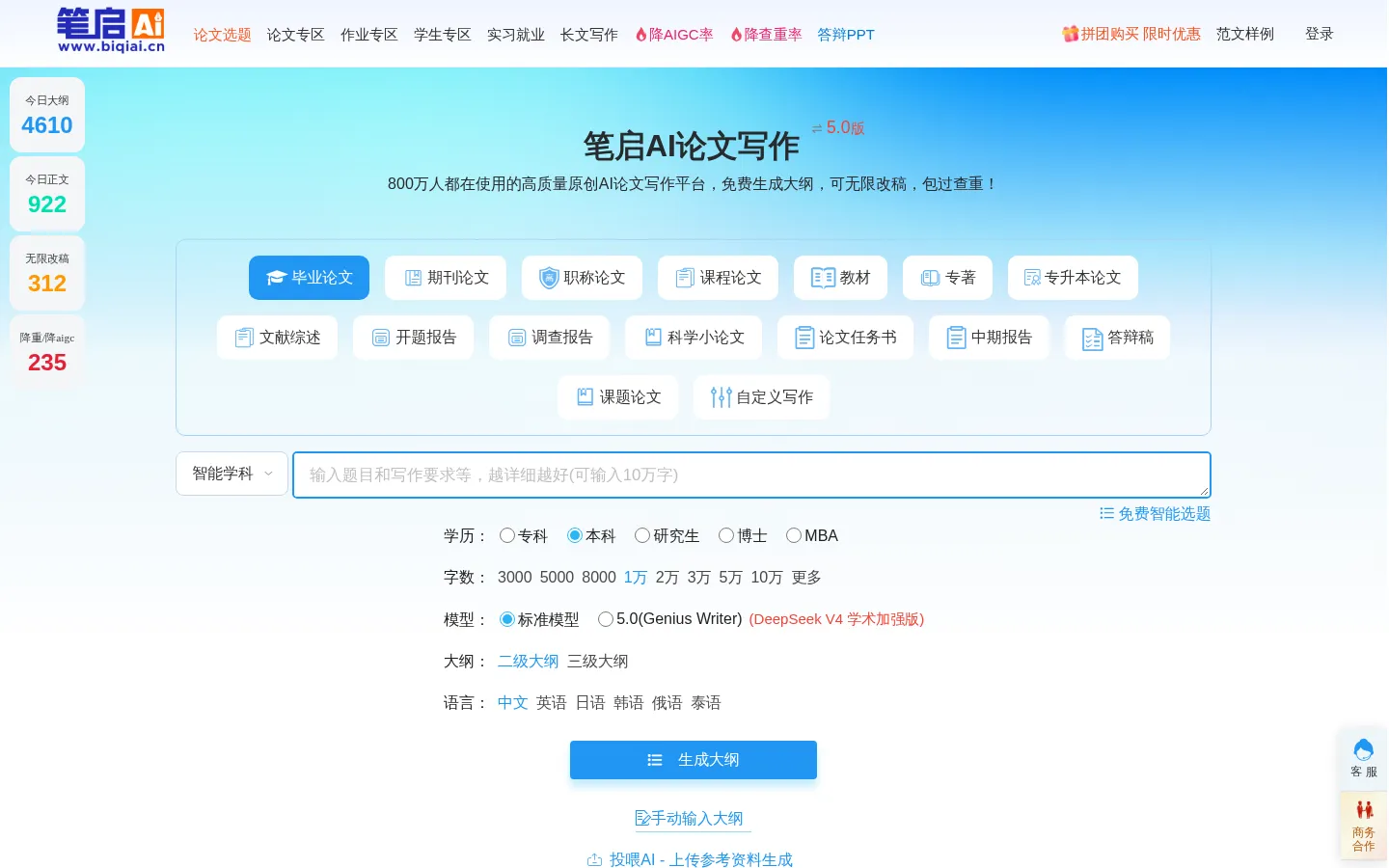Choose the 教材 open-book icon
The image size is (1389, 868).
click(823, 278)
